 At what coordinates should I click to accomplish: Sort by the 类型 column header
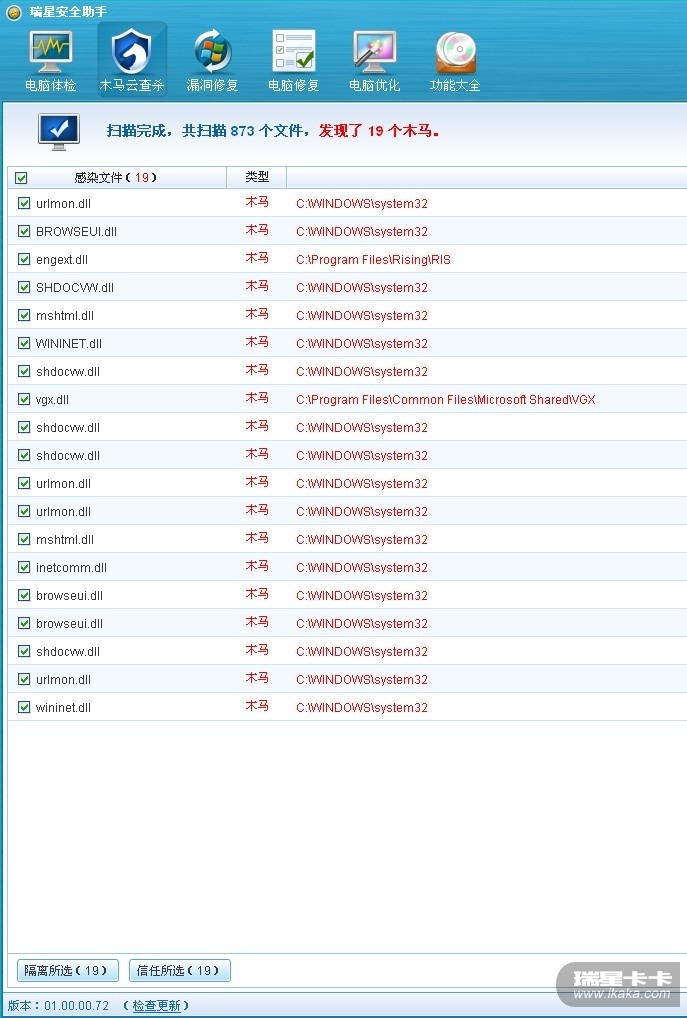(257, 177)
